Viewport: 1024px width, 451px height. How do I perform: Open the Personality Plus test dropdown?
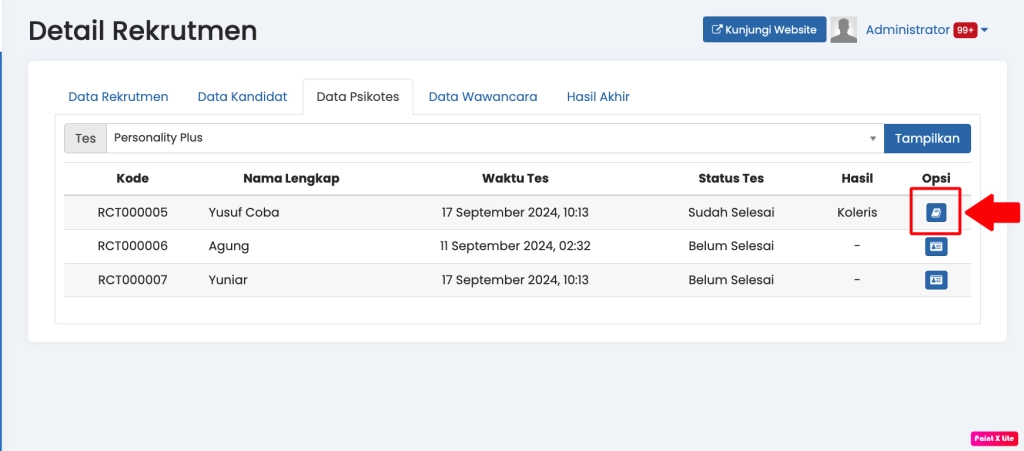pos(493,138)
